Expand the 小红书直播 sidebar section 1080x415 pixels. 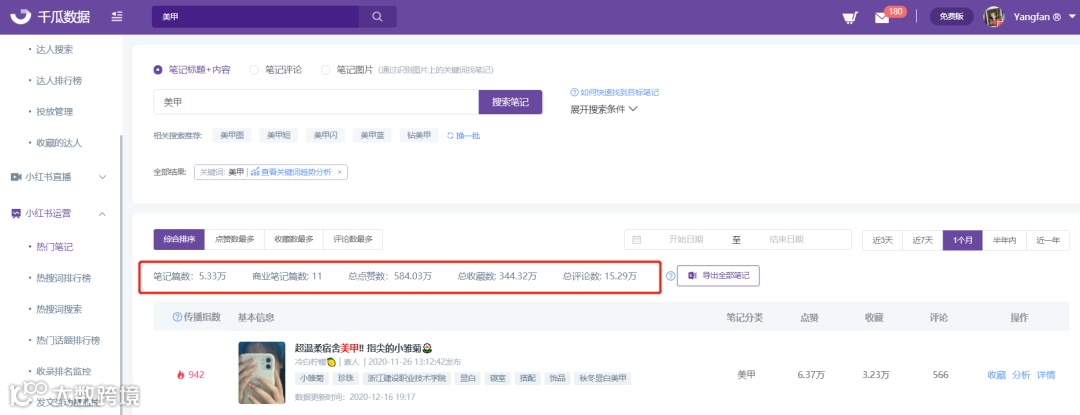click(102, 177)
